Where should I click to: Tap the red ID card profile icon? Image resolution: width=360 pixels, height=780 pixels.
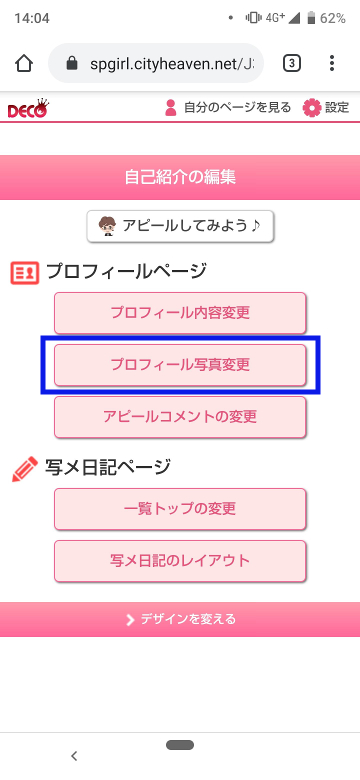tap(24, 273)
